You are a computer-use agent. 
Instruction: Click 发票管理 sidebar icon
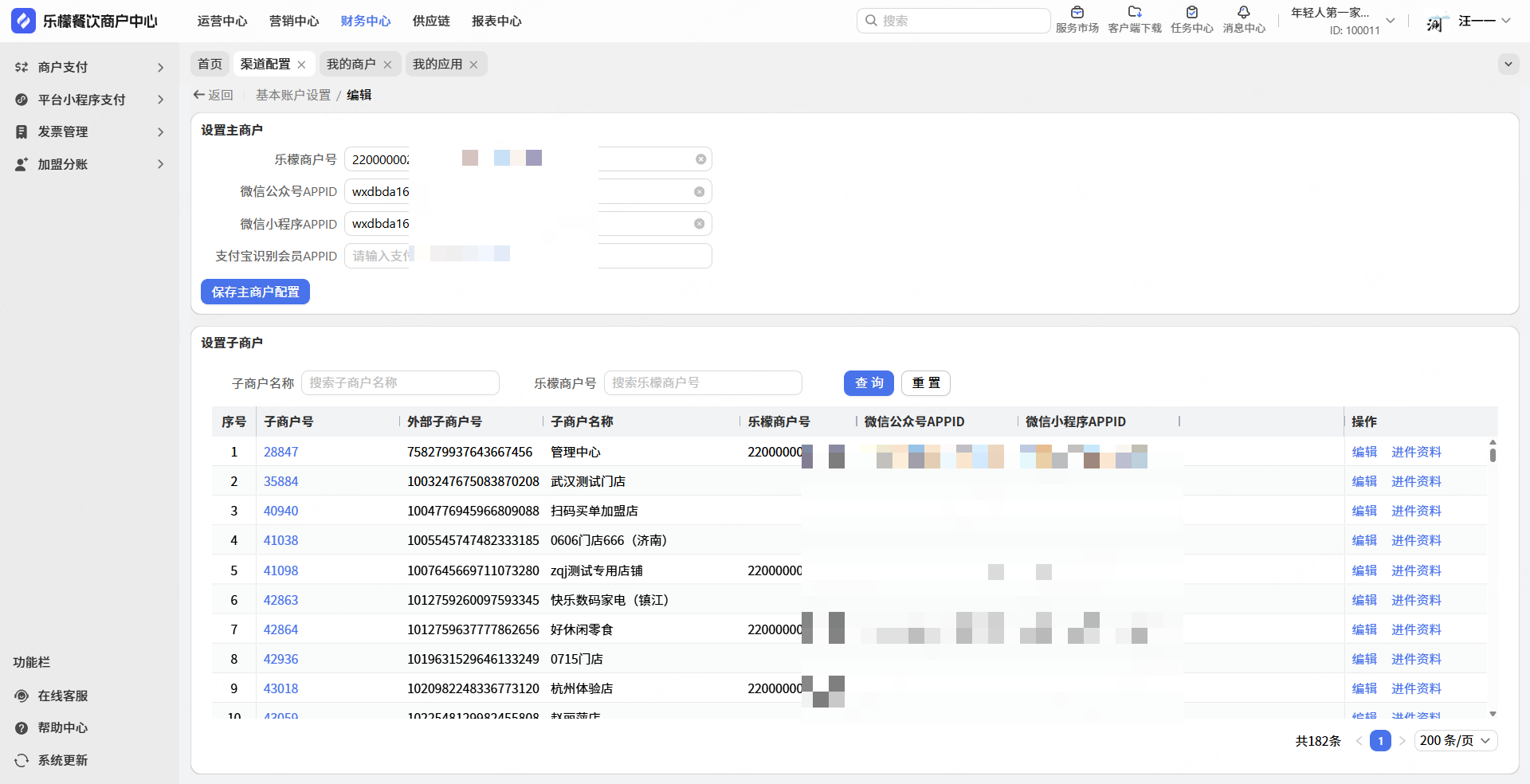(x=22, y=131)
